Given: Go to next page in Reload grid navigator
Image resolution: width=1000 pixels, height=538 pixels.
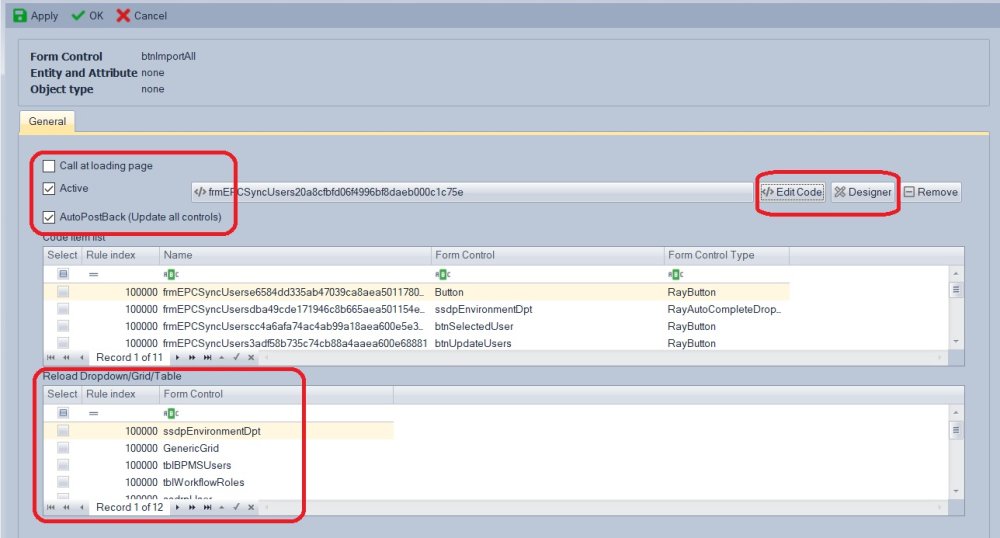Looking at the screenshot, I should (192, 507).
